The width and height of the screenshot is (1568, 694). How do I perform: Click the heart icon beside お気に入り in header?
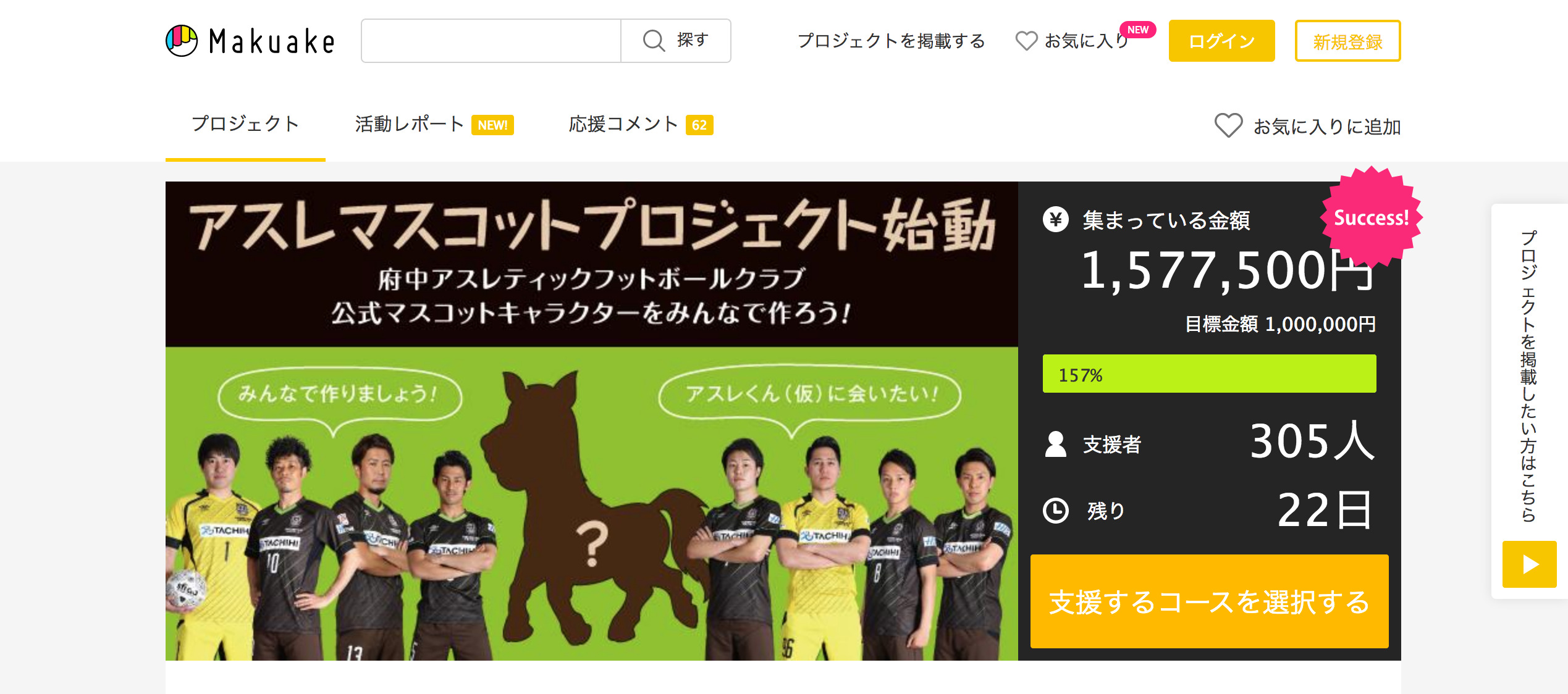click(1027, 41)
